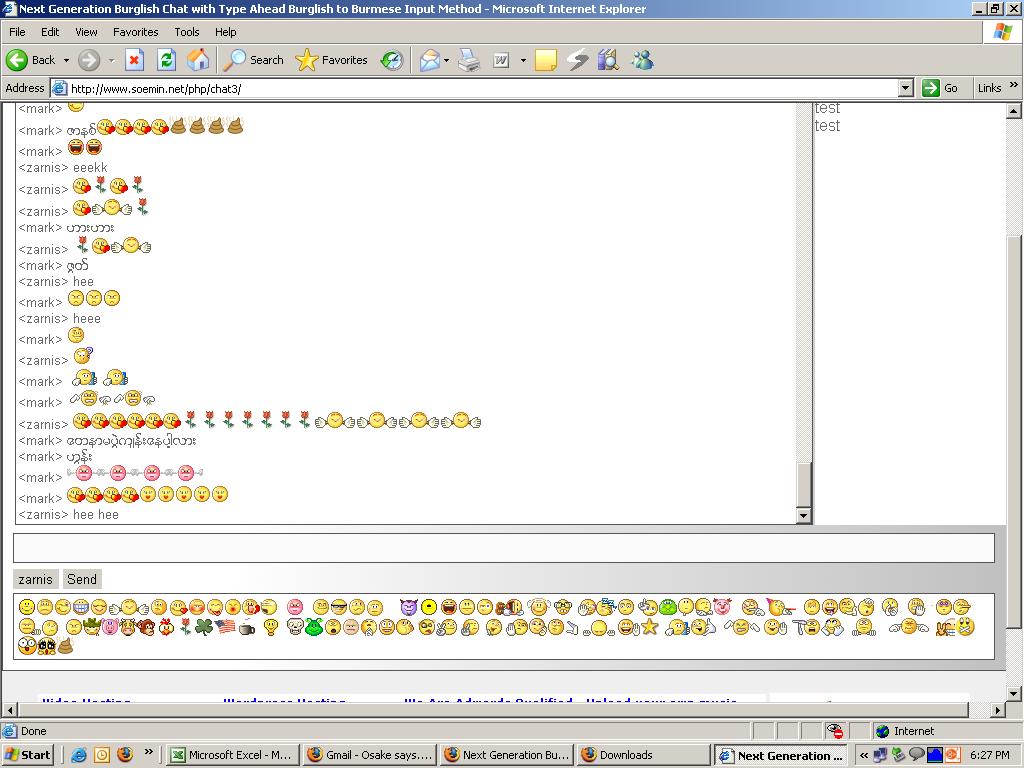Refresh the page with the Refresh icon
The width and height of the screenshot is (1024, 768).
(167, 60)
